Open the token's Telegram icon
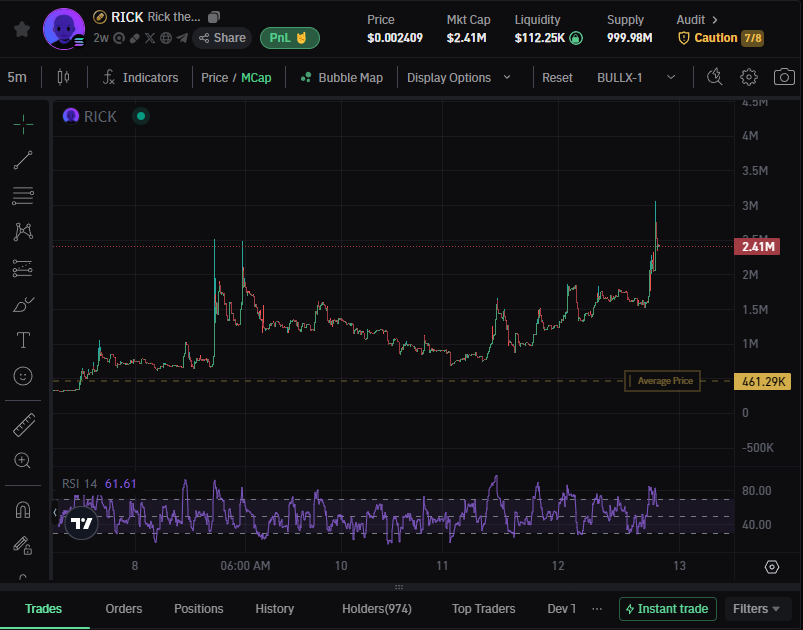 click(x=182, y=38)
